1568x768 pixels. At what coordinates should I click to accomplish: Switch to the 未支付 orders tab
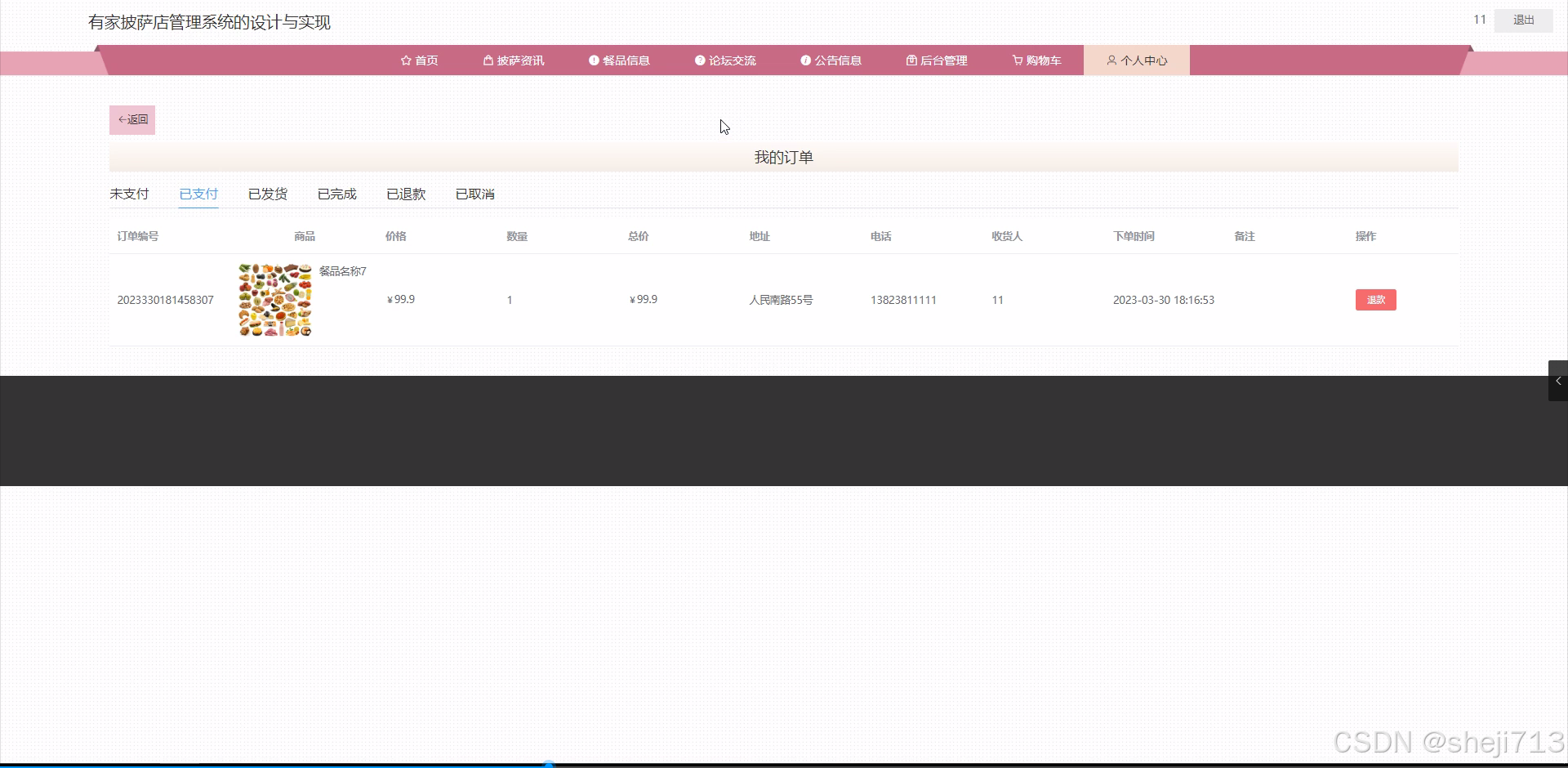129,194
